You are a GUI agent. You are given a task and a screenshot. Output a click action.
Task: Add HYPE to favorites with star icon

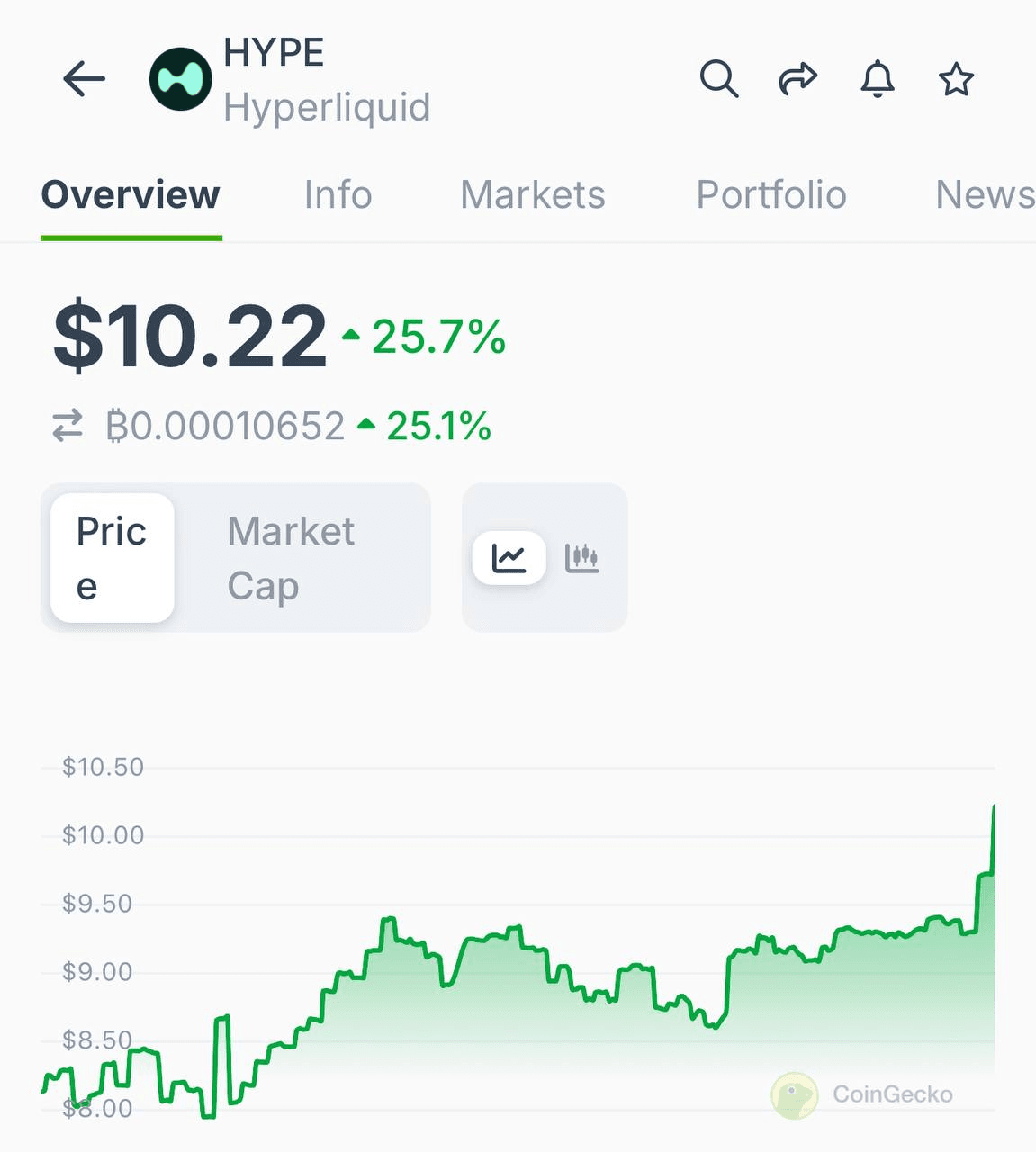click(956, 79)
